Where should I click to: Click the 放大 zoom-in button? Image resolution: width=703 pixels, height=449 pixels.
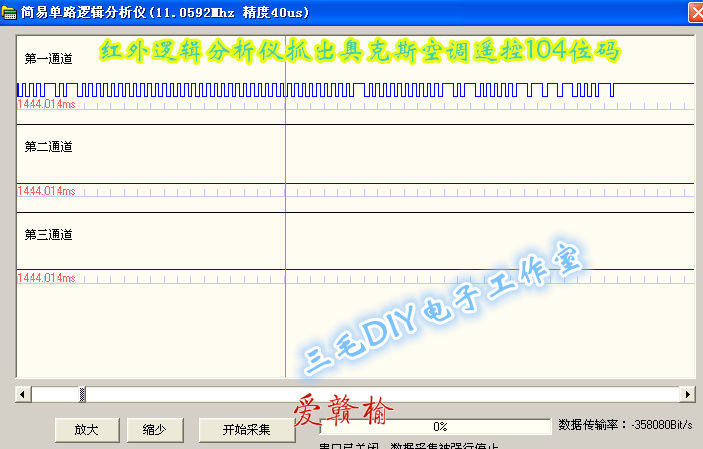coord(86,429)
